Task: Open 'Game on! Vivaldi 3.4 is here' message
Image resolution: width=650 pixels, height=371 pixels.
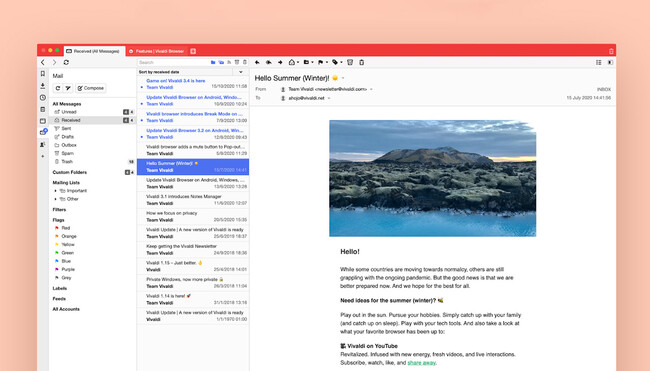Action: tap(193, 84)
